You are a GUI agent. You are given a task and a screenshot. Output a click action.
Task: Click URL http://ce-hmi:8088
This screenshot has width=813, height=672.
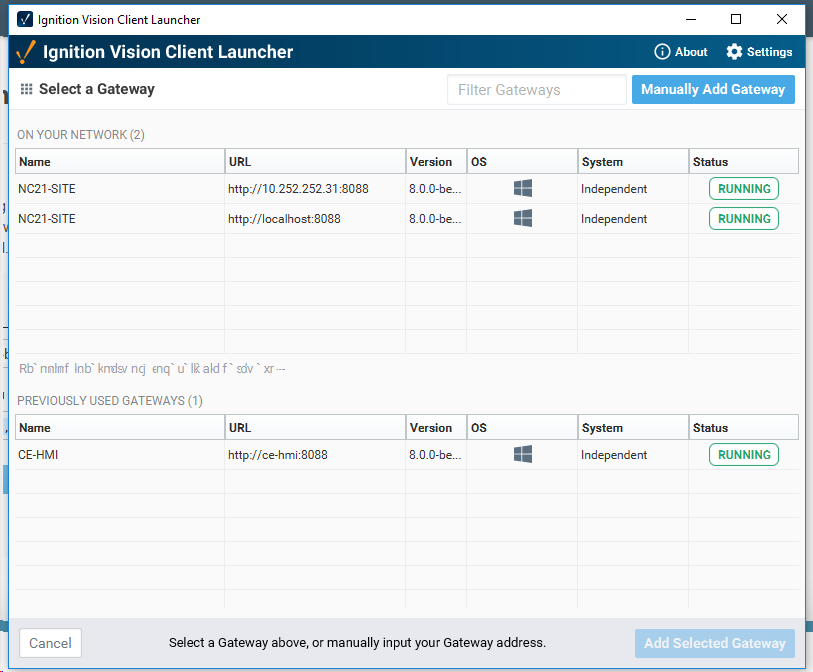click(278, 455)
